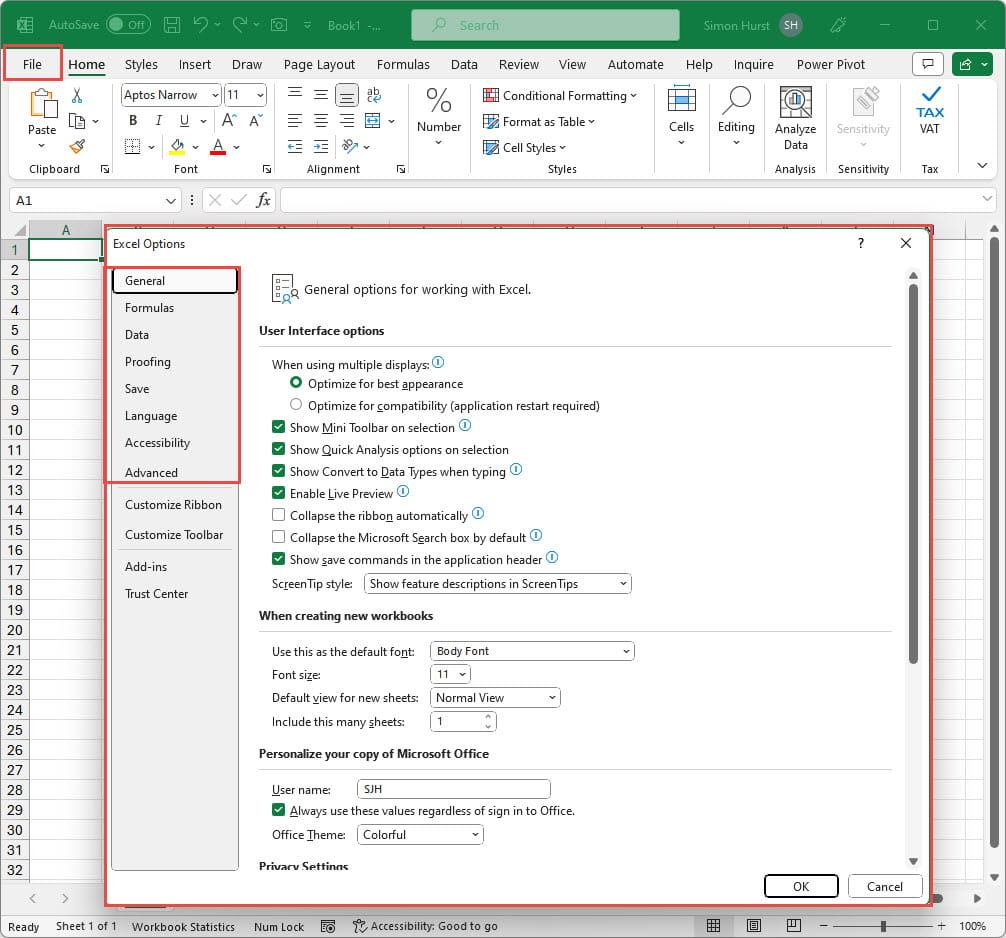This screenshot has width=1006, height=938.
Task: Click the zoom slider in status bar
Action: tap(882, 926)
